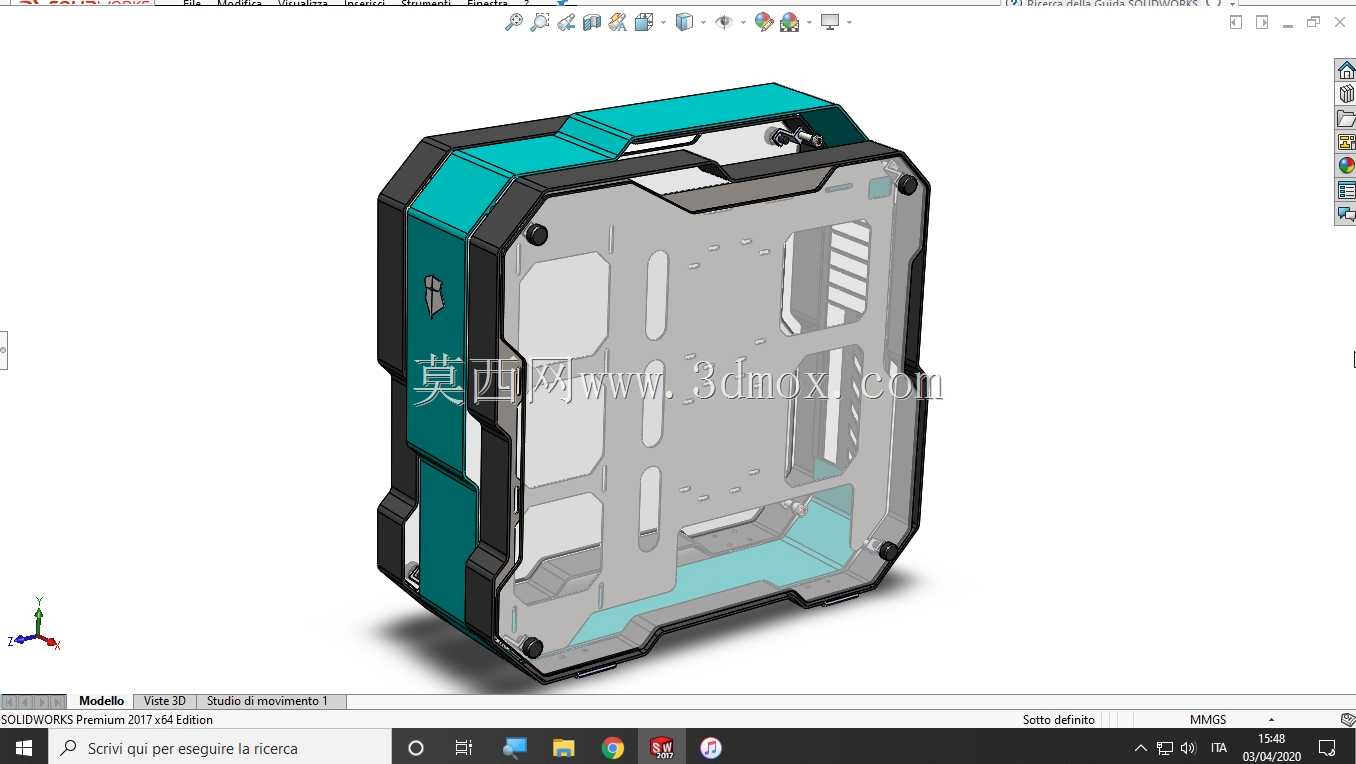Open the Edit Appearance tool

764,22
